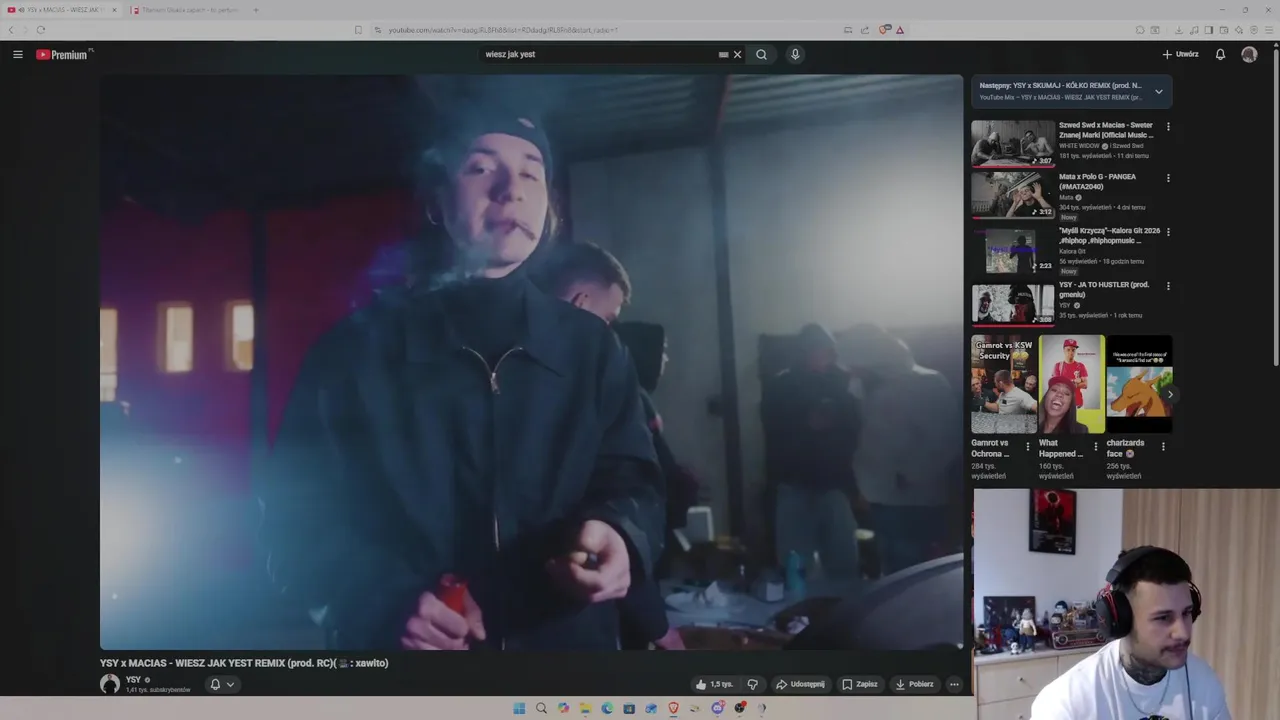The image size is (1280, 720).
Task: Open YouTube notifications bell
Action: click(1220, 55)
